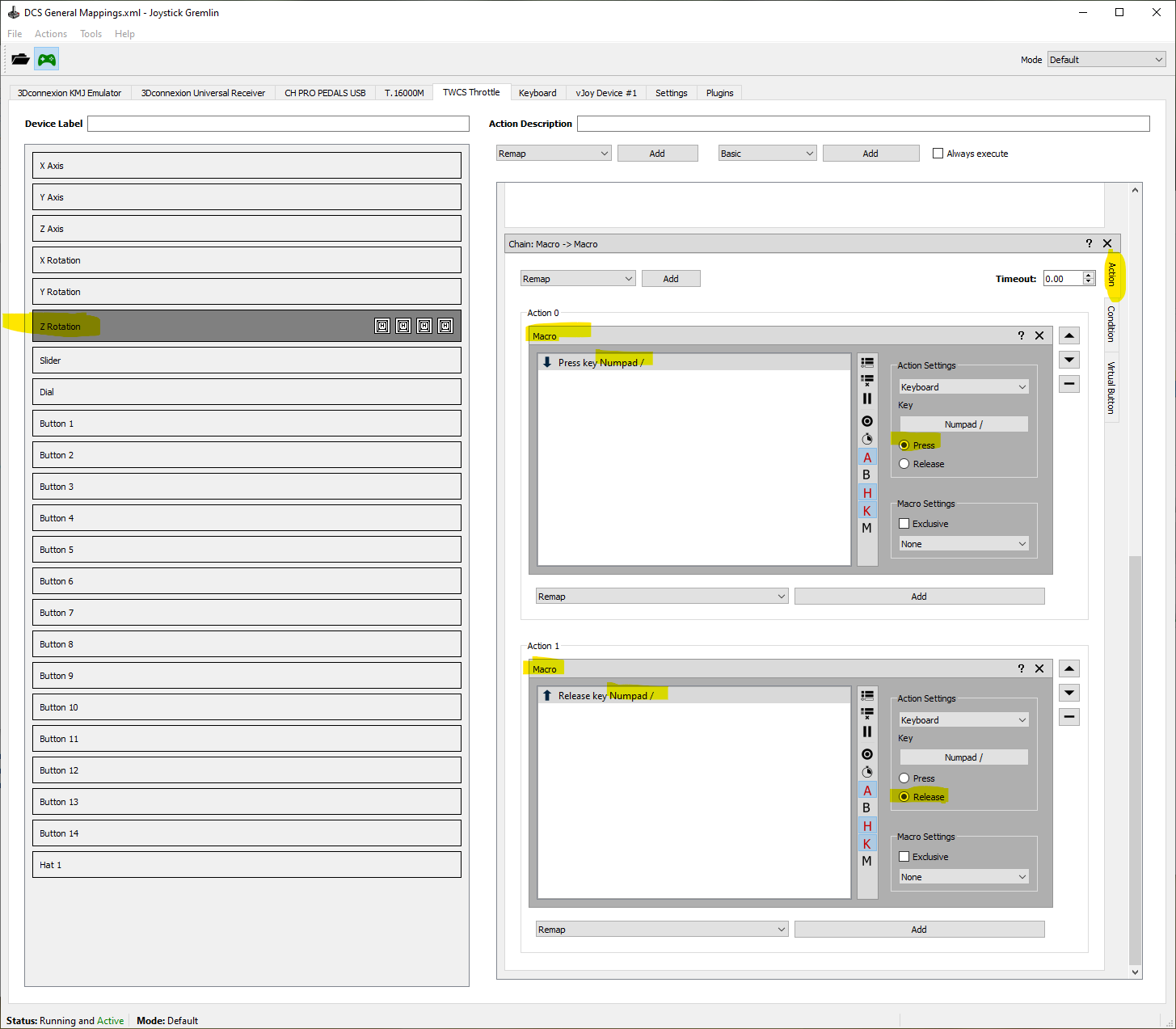Image resolution: width=1176 pixels, height=1029 pixels.
Task: Move Action 0 down with arrow button
Action: pos(1069,360)
